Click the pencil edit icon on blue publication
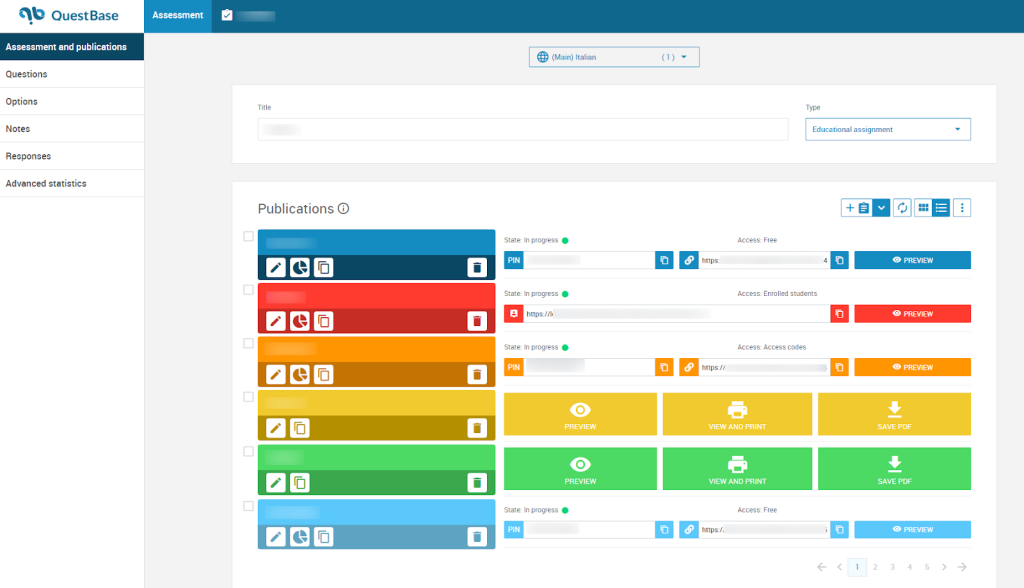Viewport: 1024px width, 588px height. click(x=276, y=267)
